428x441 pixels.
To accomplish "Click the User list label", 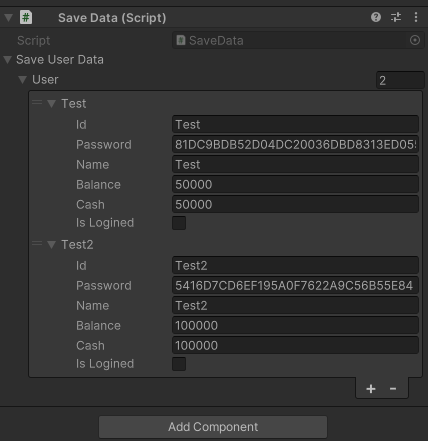I will (x=45, y=80).
